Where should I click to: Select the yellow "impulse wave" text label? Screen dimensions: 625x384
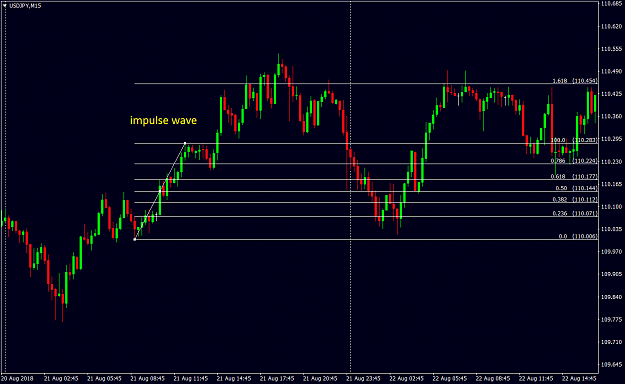(x=163, y=120)
